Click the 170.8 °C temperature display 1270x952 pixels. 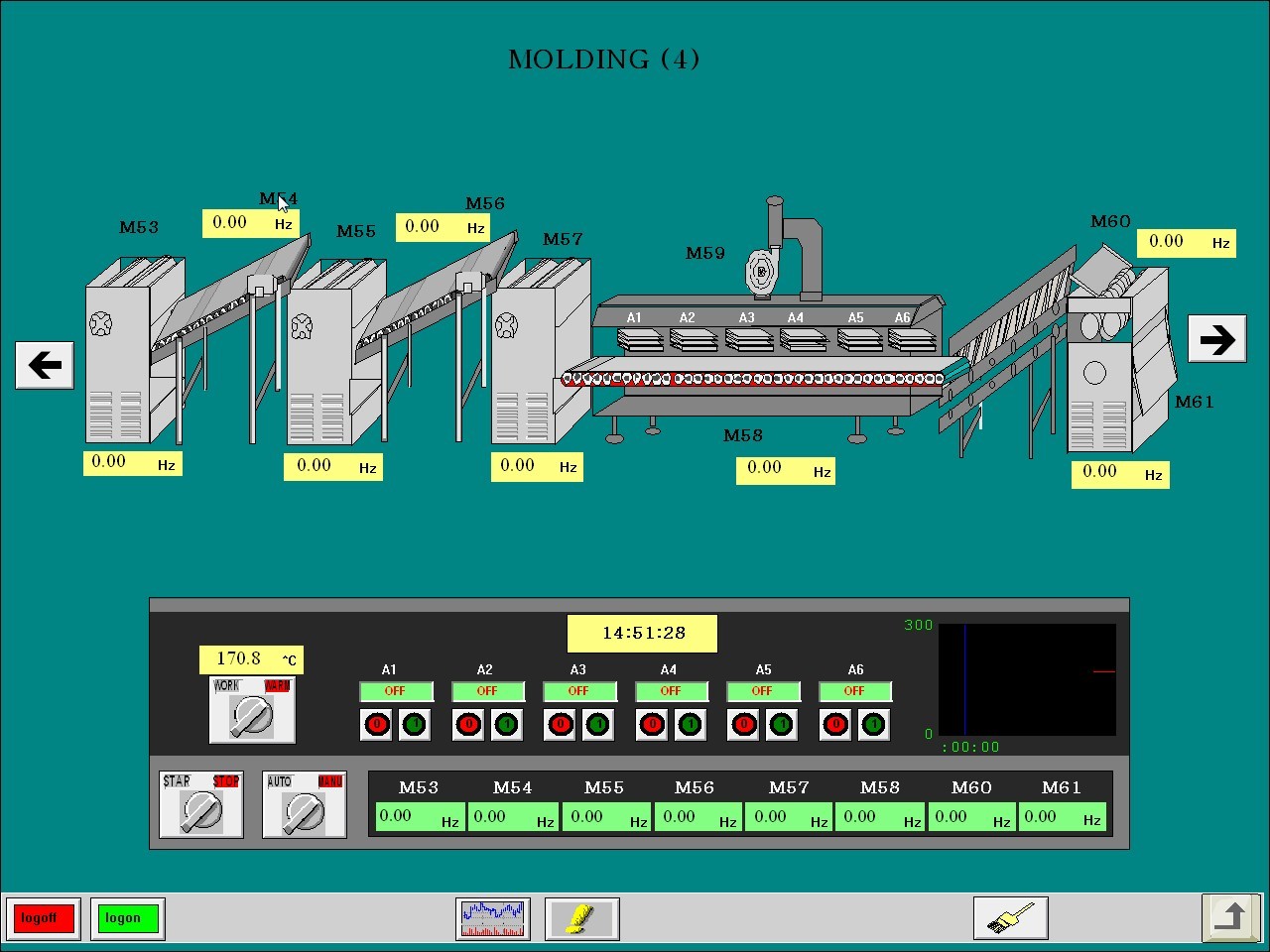click(x=251, y=659)
